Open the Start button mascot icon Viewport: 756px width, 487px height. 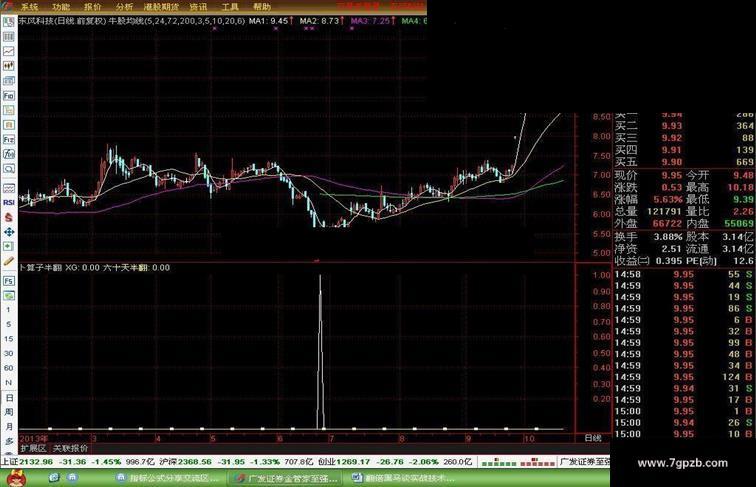tap(17, 478)
